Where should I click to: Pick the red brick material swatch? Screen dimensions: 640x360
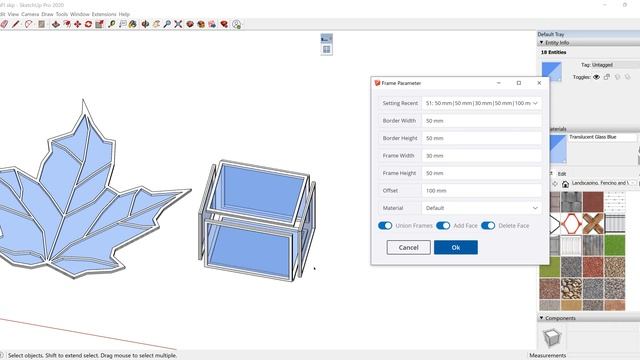[593, 202]
